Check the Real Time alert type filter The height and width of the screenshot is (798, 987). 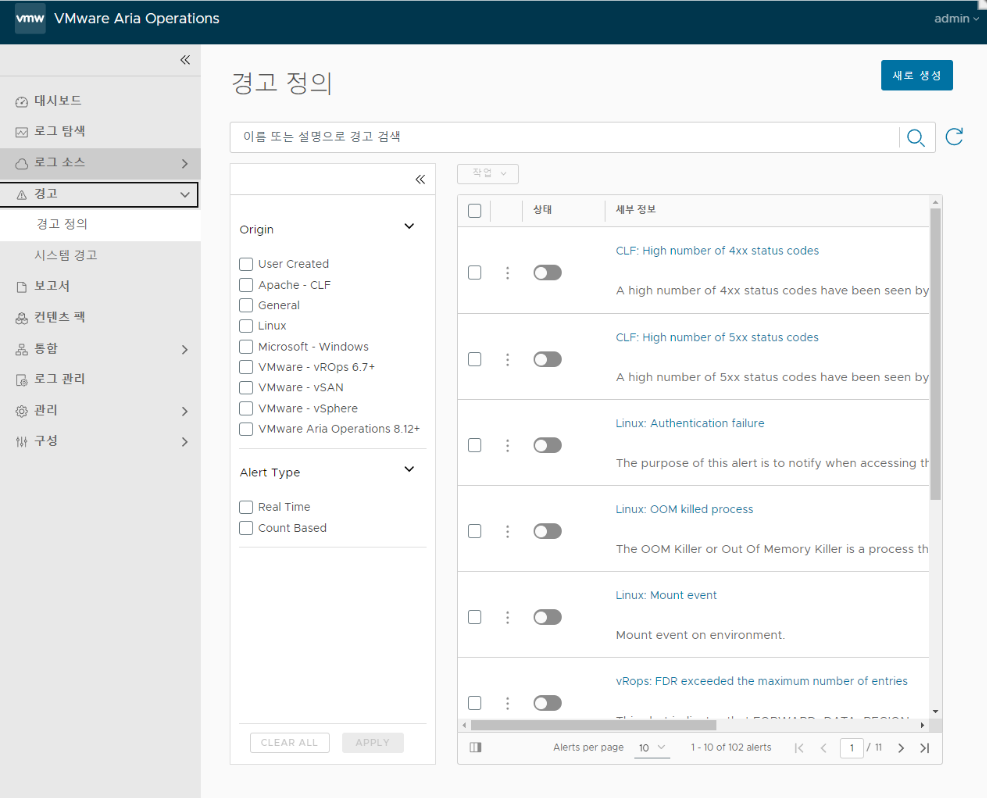(x=246, y=507)
